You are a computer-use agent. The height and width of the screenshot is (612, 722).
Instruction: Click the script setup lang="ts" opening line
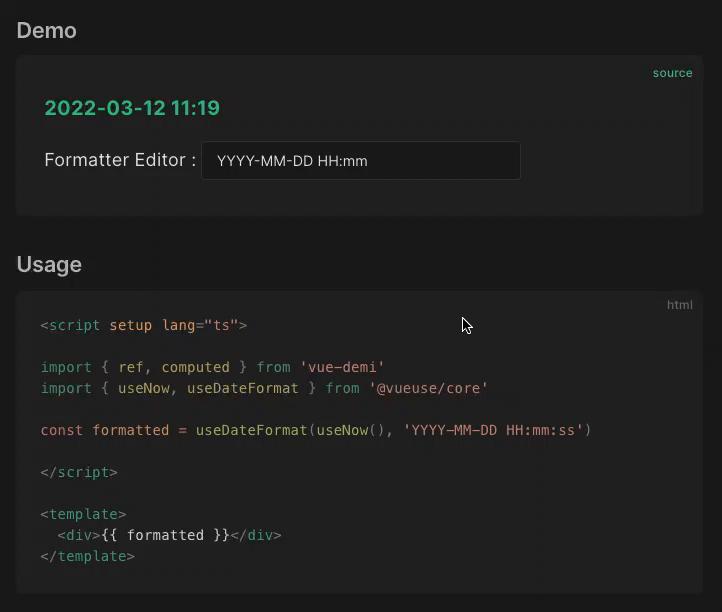click(x=144, y=325)
